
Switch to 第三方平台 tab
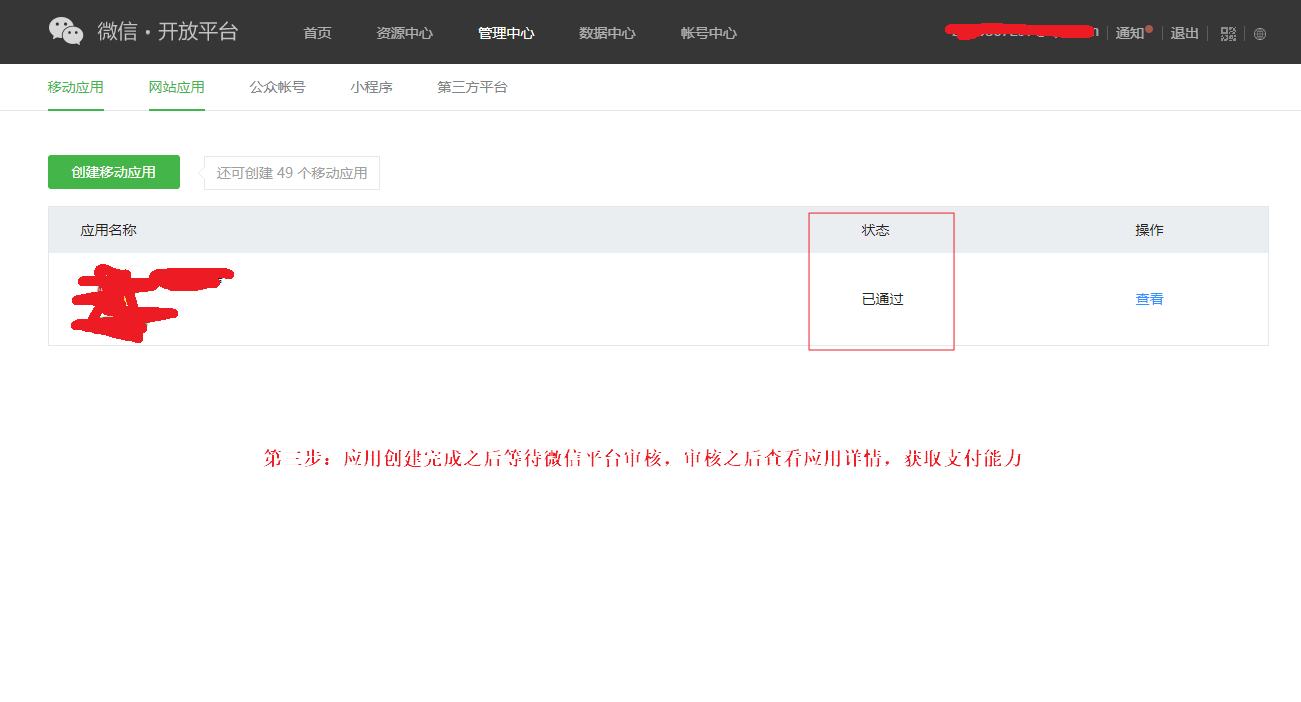pyautogui.click(x=472, y=87)
